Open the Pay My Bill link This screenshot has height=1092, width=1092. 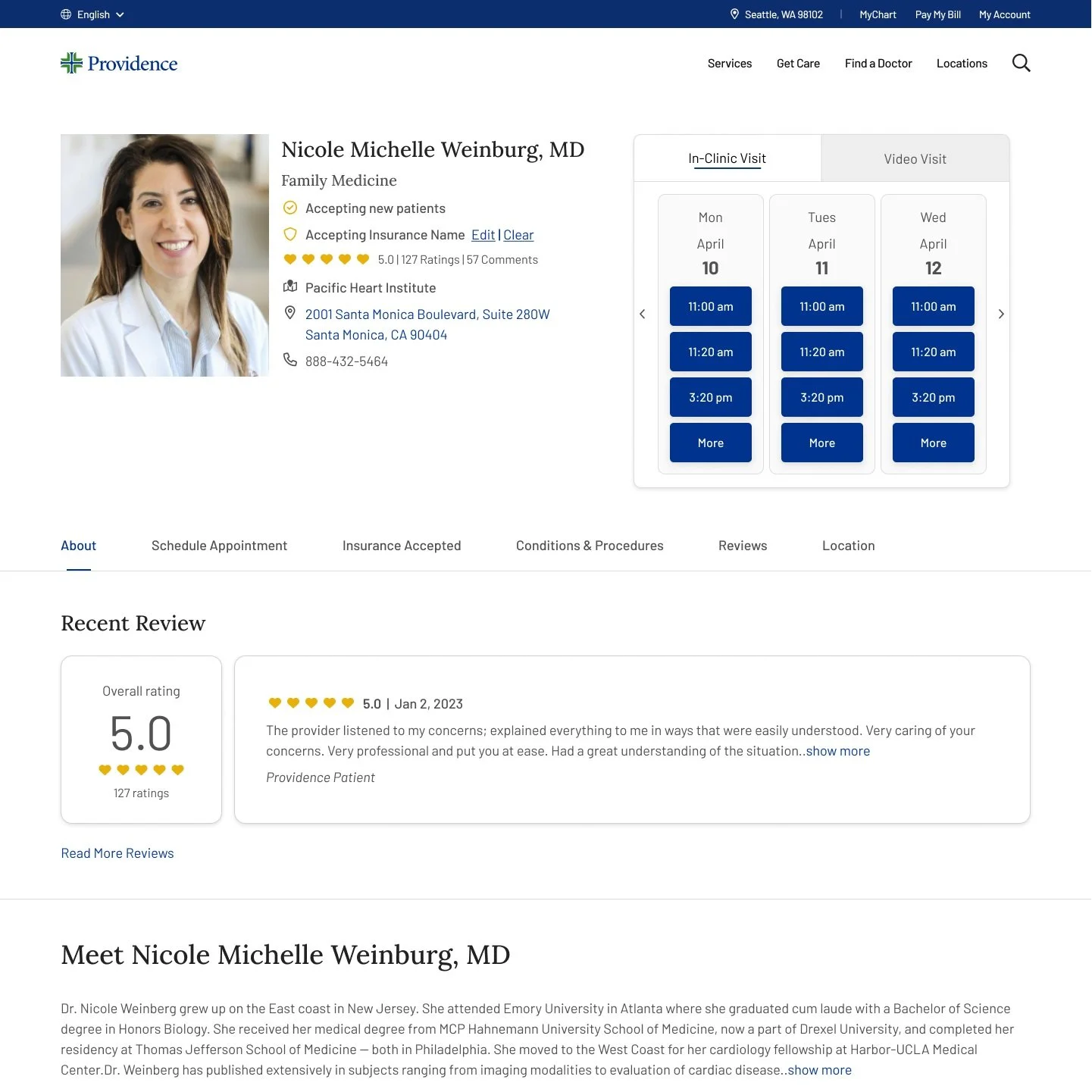tap(937, 14)
